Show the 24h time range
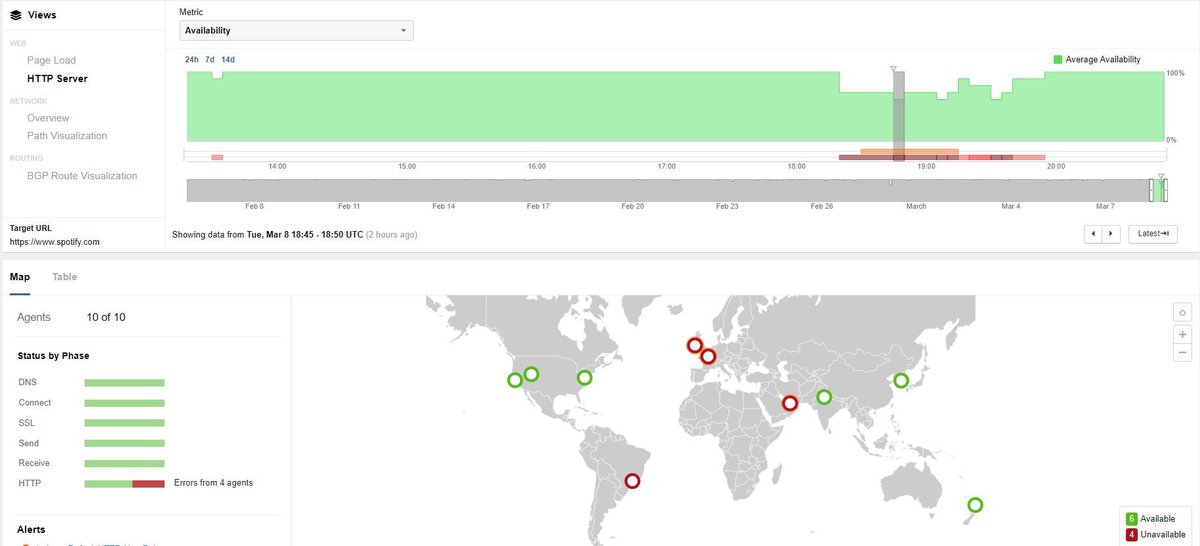 click(x=192, y=60)
